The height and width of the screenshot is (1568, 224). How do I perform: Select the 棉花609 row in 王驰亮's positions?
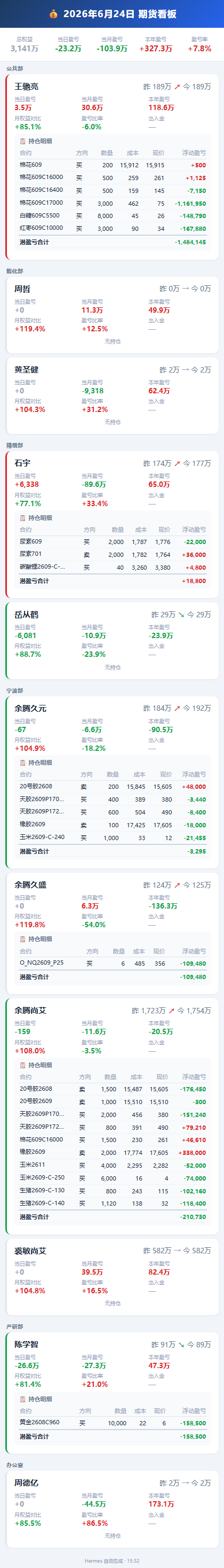pyautogui.click(x=113, y=165)
